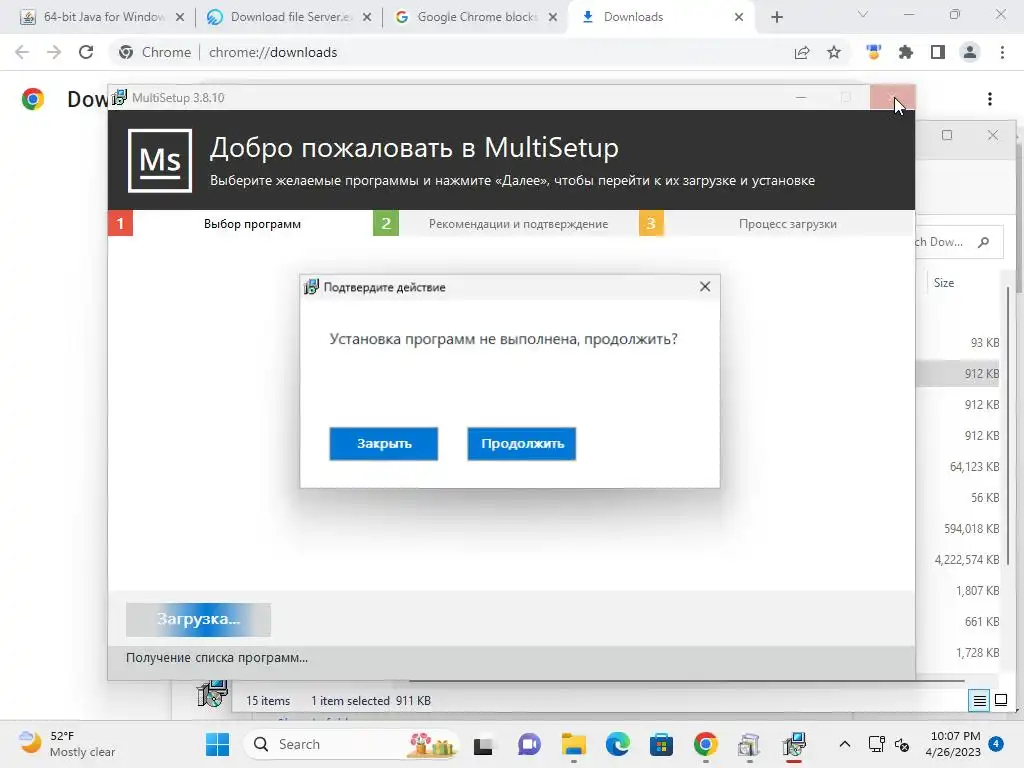Open File Explorer from taskbar
The width and height of the screenshot is (1024, 768).
click(573, 744)
